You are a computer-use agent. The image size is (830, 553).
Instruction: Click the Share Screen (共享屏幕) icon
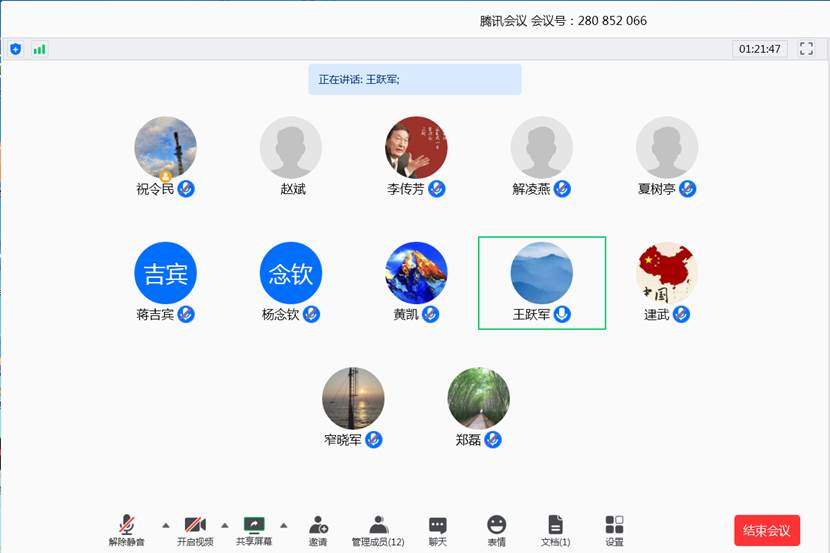(x=253, y=525)
